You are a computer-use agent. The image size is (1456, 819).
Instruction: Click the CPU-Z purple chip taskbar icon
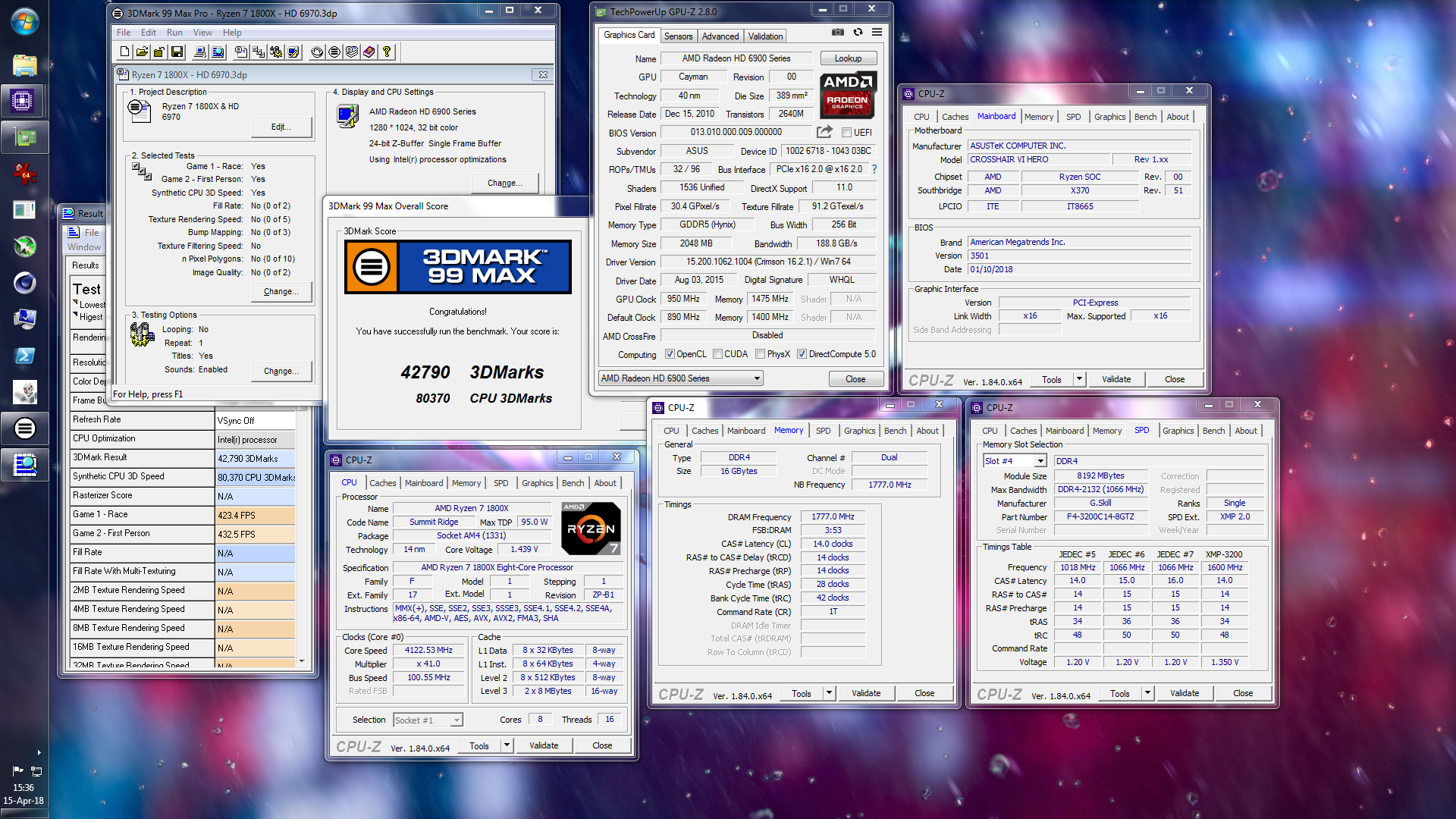(x=24, y=101)
